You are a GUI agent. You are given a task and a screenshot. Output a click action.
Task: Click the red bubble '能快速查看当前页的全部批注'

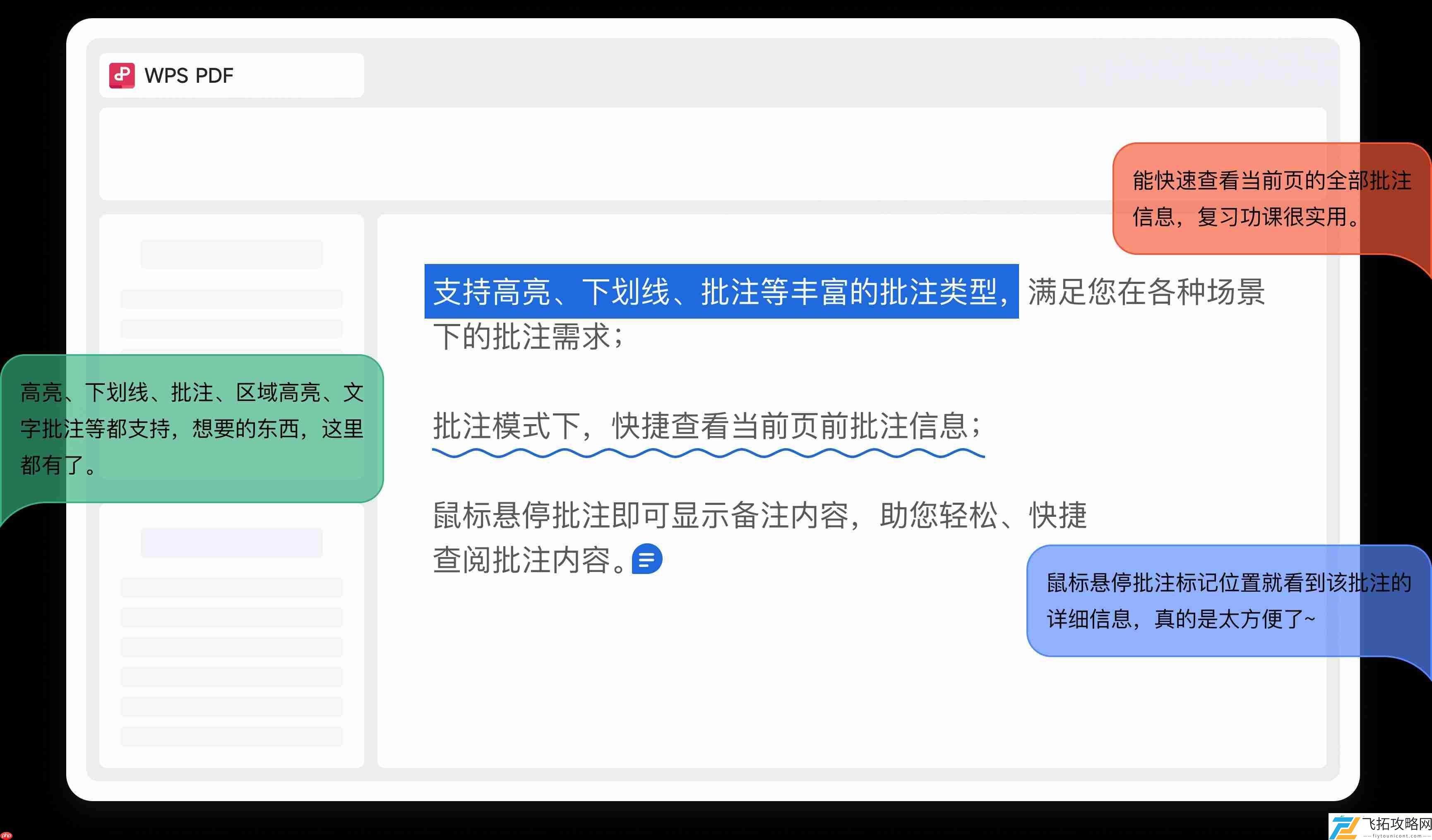tap(1272, 198)
